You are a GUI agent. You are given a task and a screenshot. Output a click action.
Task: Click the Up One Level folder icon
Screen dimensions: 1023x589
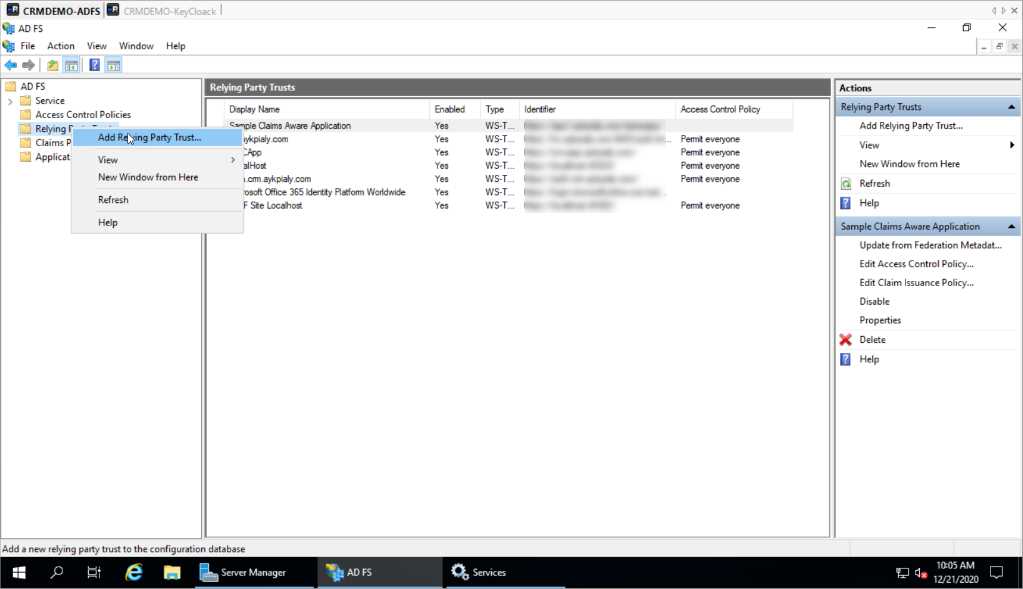(x=52, y=65)
